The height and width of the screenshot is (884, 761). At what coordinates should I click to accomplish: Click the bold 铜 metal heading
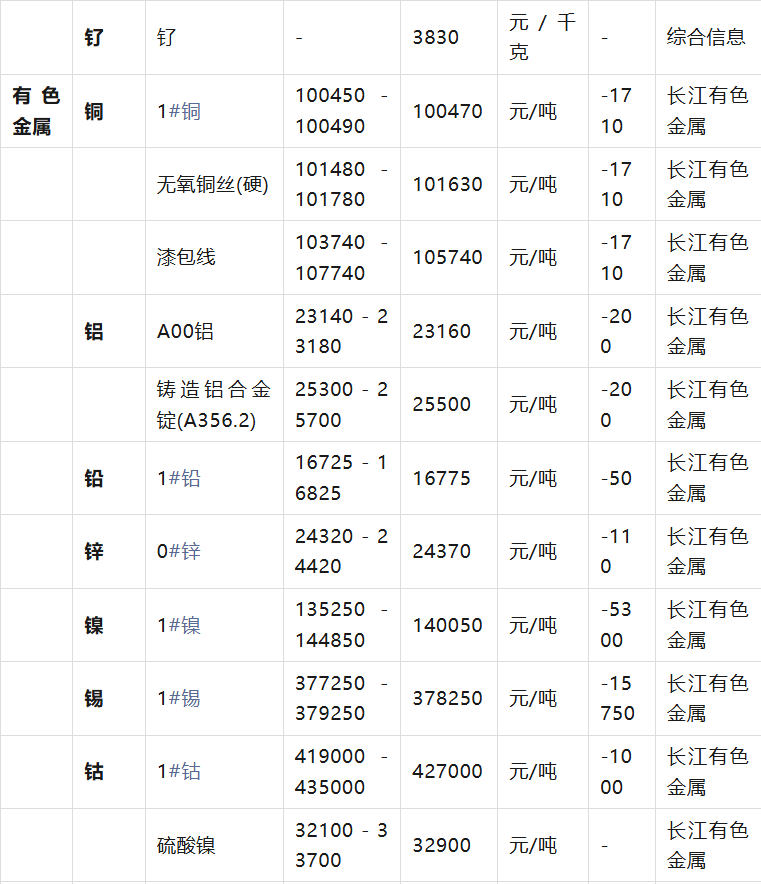(x=94, y=111)
